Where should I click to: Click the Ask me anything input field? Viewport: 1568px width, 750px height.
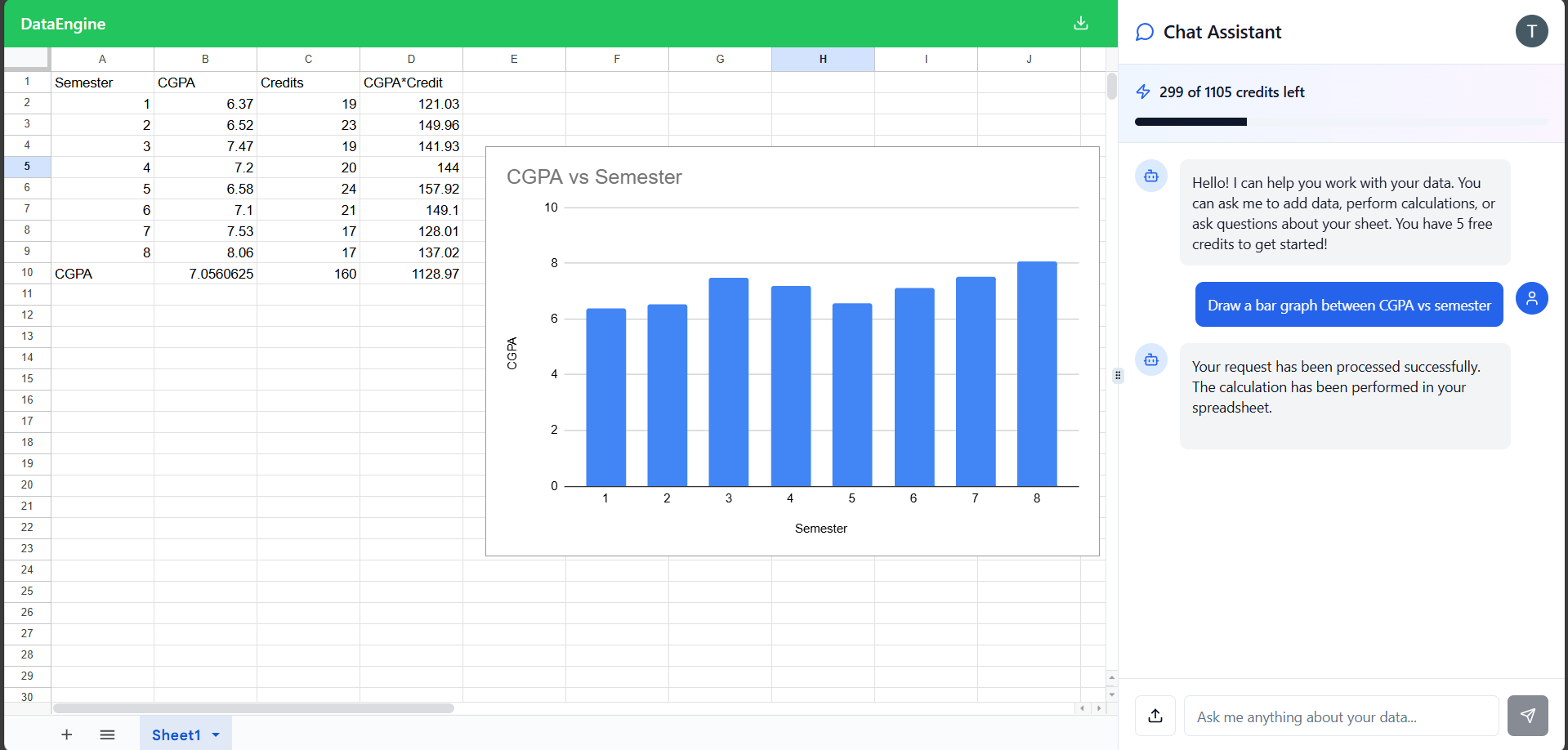pyautogui.click(x=1340, y=716)
